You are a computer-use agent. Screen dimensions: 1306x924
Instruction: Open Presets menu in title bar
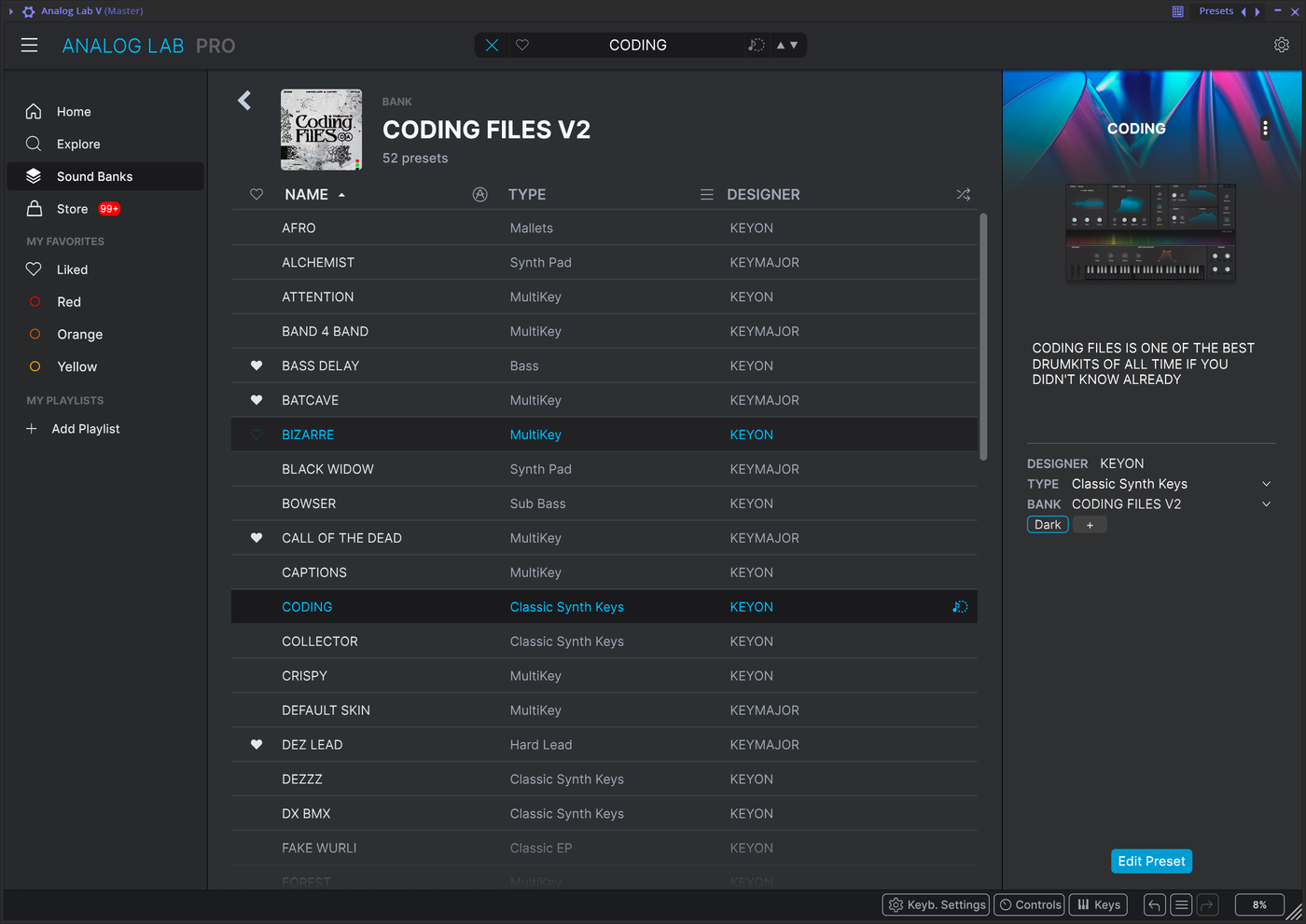(x=1216, y=11)
